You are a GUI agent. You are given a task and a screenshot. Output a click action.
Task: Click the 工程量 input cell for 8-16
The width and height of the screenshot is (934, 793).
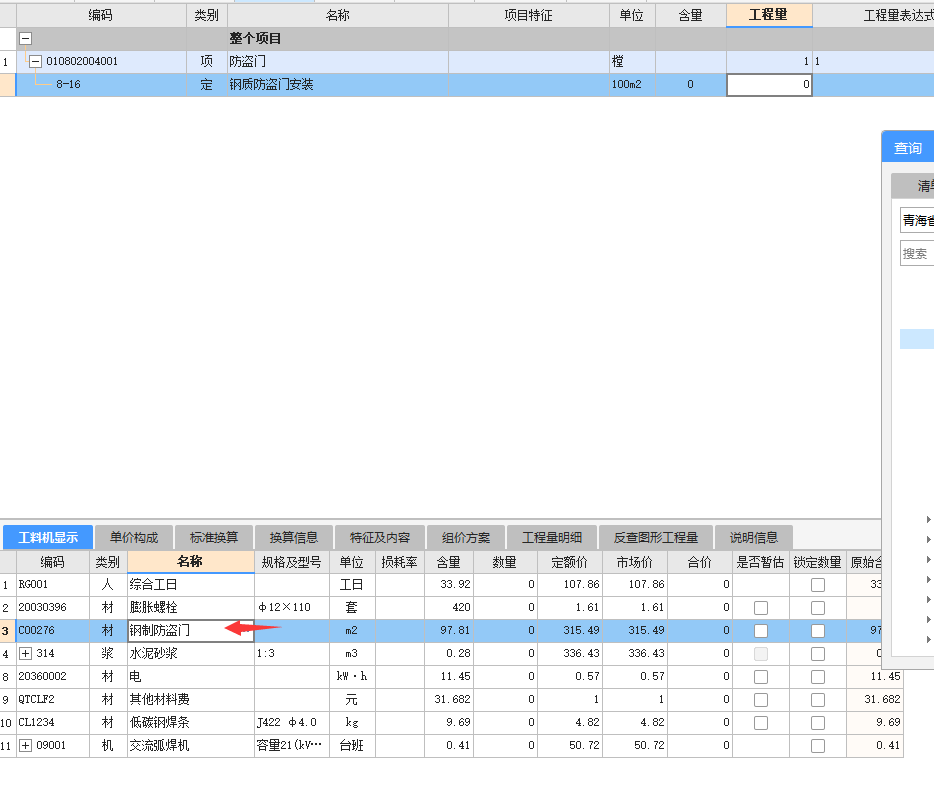[769, 85]
